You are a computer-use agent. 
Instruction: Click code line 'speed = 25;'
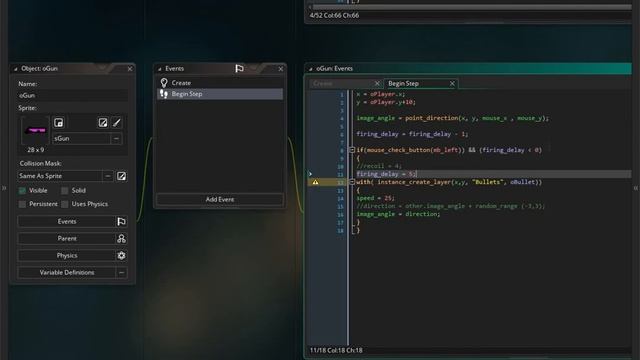376,198
